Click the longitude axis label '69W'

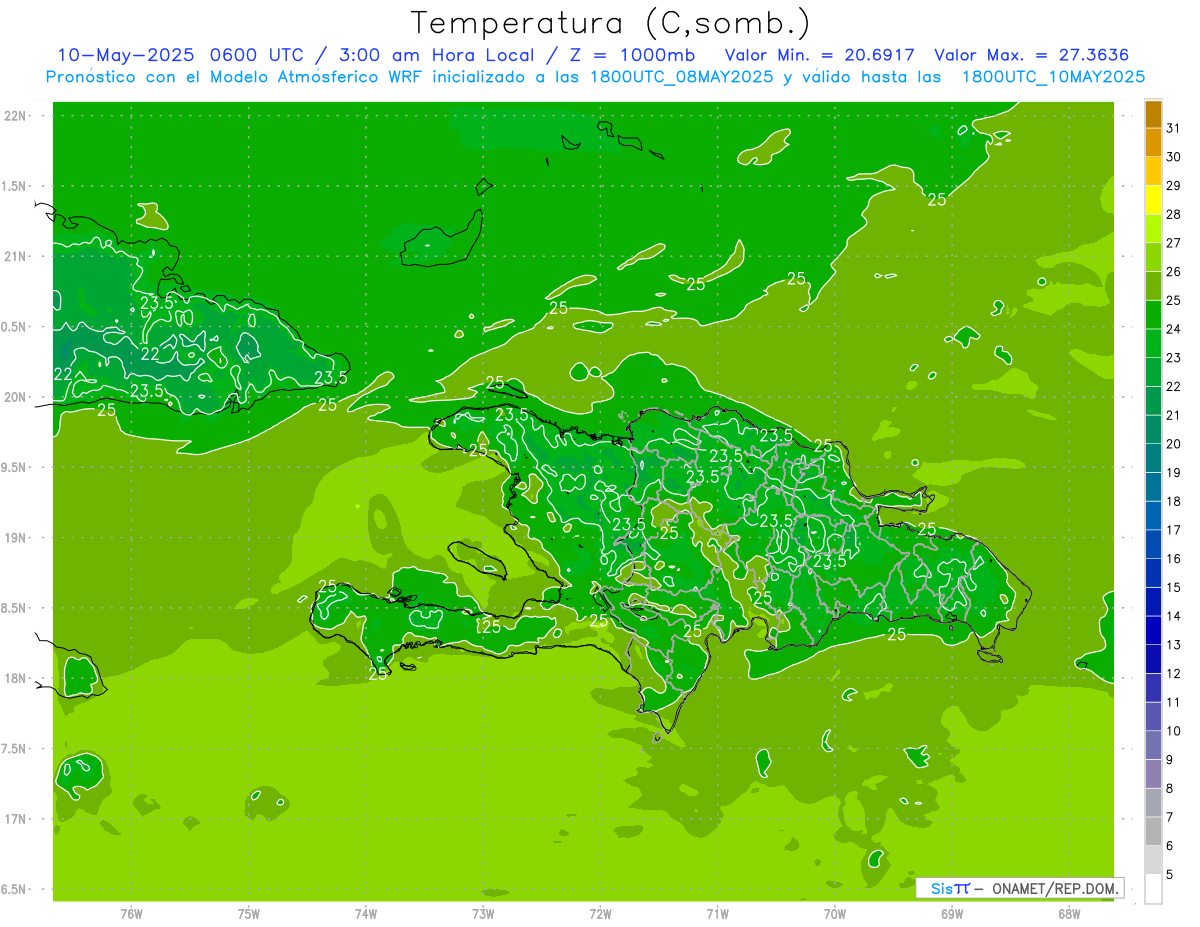952,914
